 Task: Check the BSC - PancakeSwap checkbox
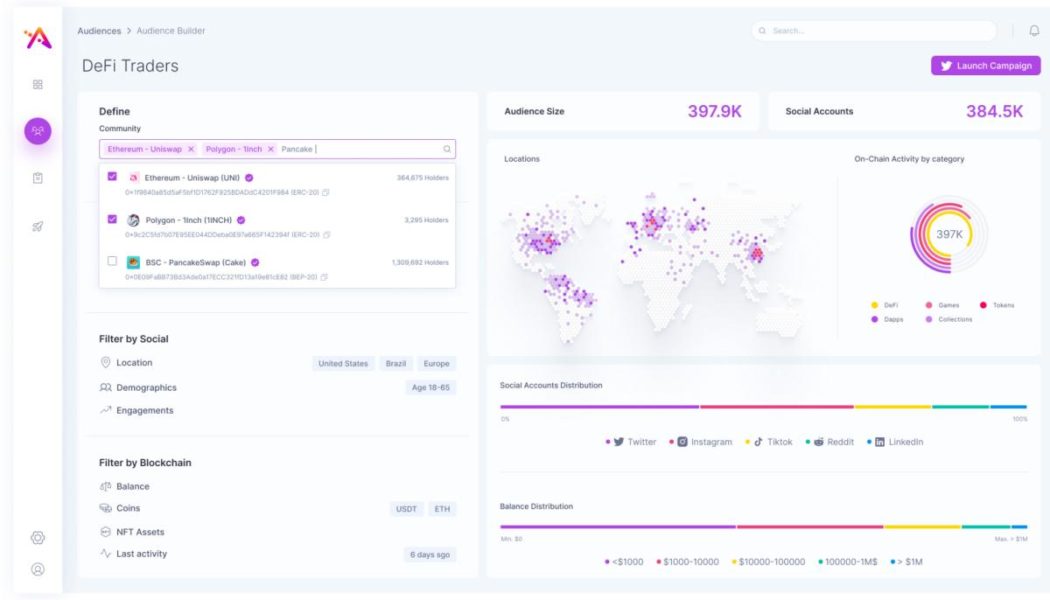tap(112, 261)
